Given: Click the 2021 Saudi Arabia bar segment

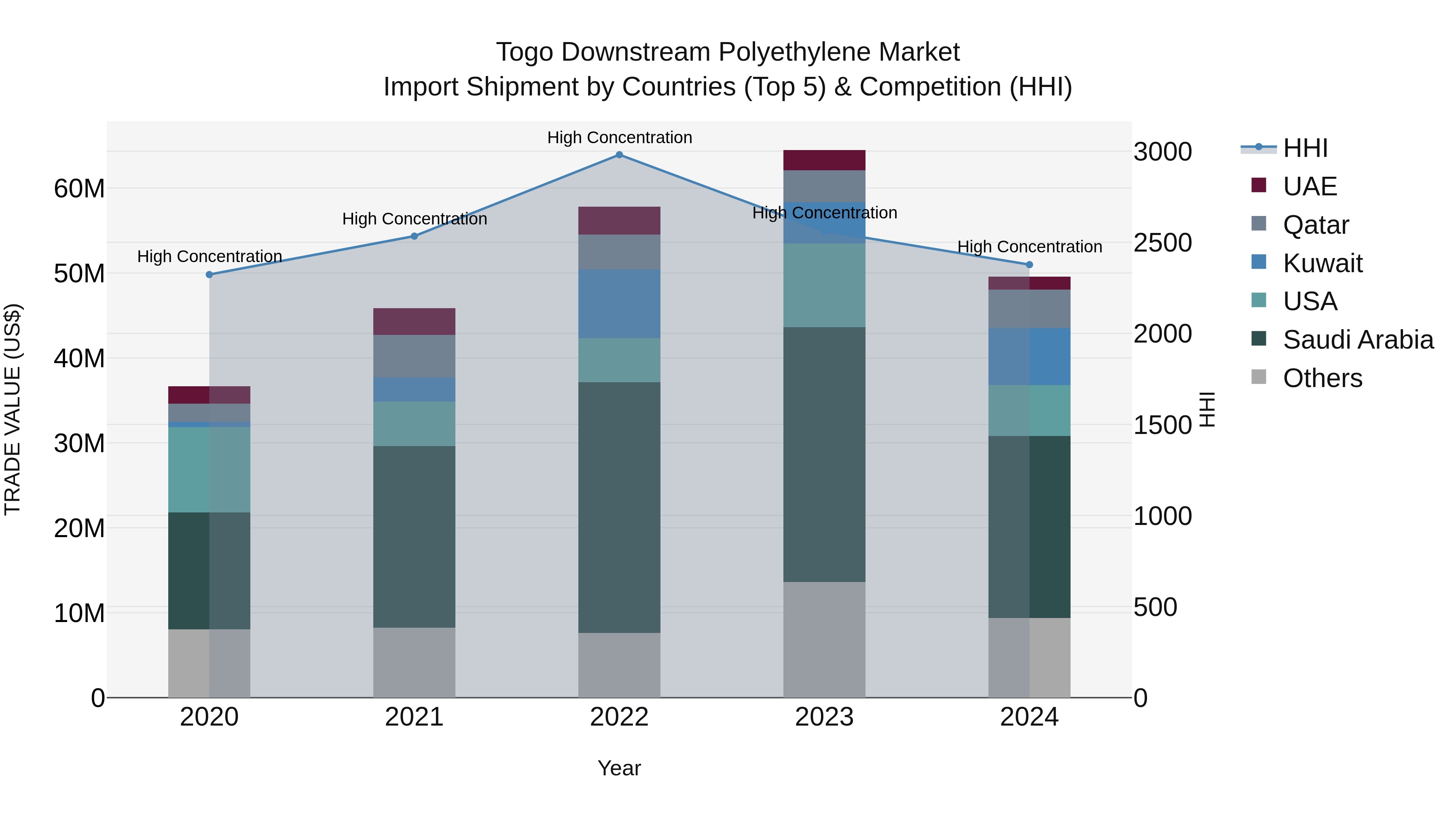Looking at the screenshot, I should [414, 537].
